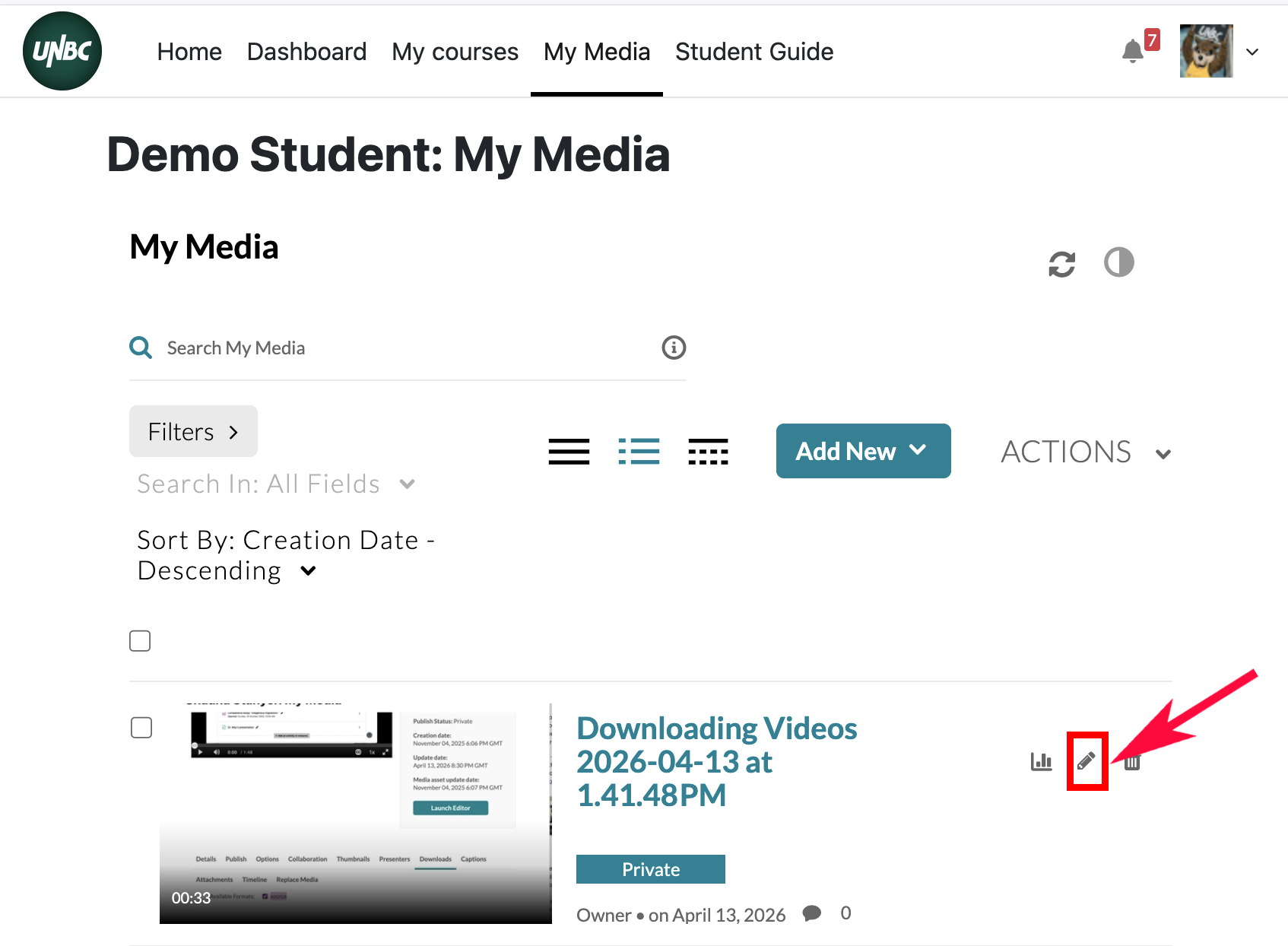This screenshot has height=946, width=1288.
Task: Open search info tooltip icon
Action: [x=674, y=348]
